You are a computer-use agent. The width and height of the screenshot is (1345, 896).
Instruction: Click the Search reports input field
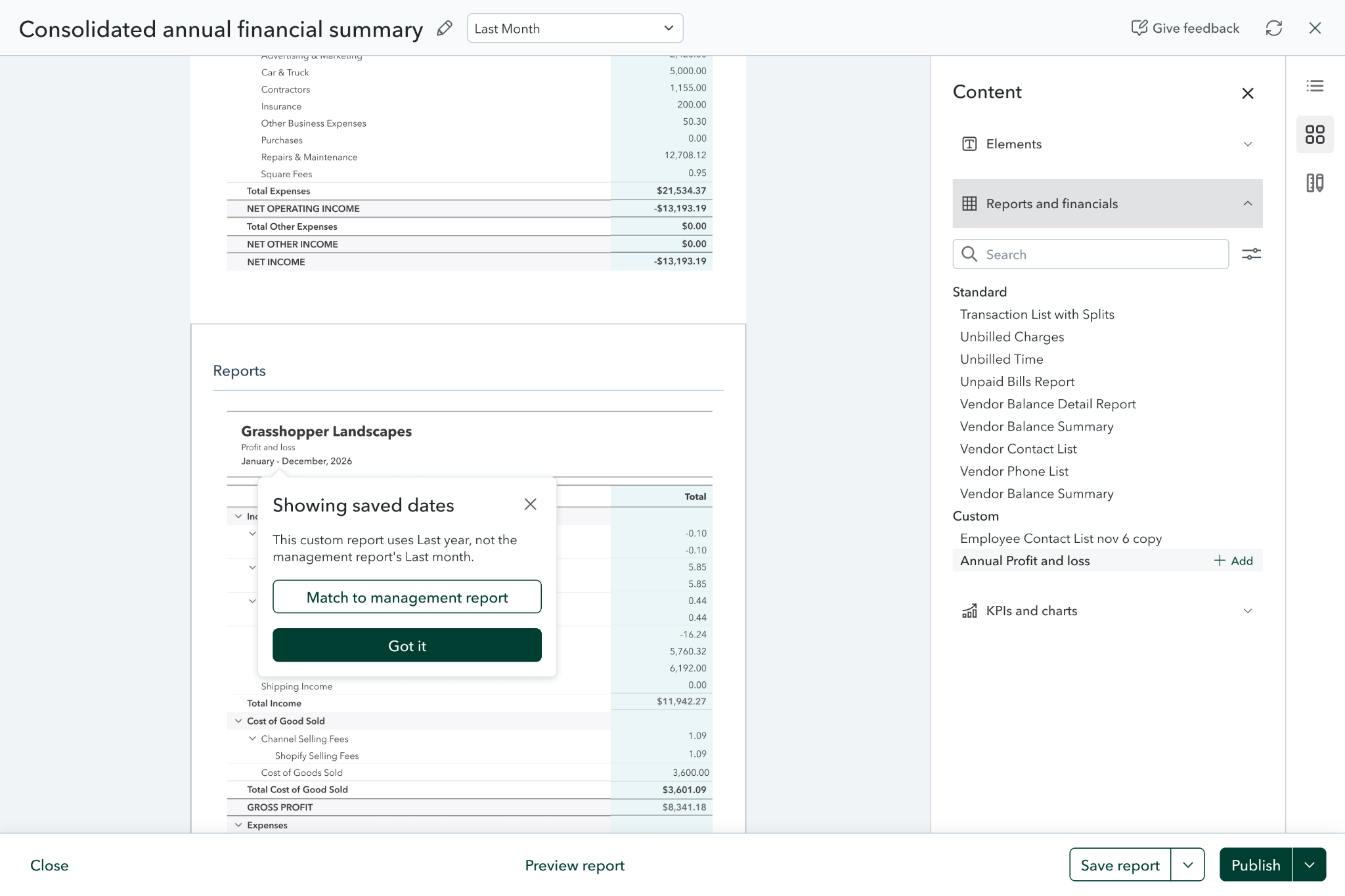(x=1090, y=254)
